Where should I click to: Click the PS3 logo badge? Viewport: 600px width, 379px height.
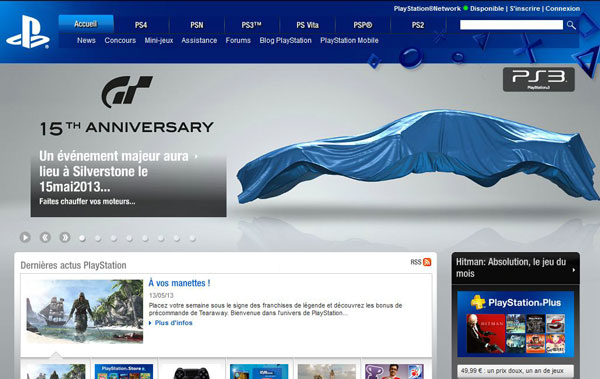tap(538, 79)
